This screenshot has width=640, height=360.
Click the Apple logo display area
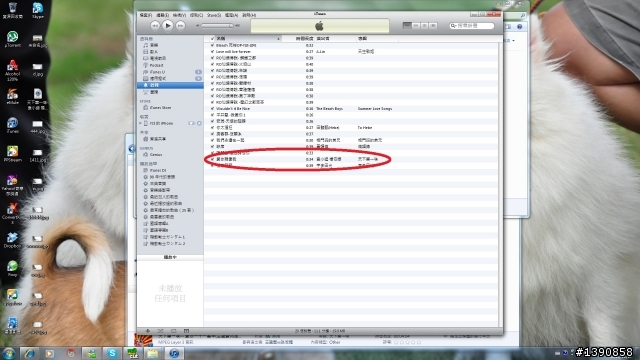[320, 26]
